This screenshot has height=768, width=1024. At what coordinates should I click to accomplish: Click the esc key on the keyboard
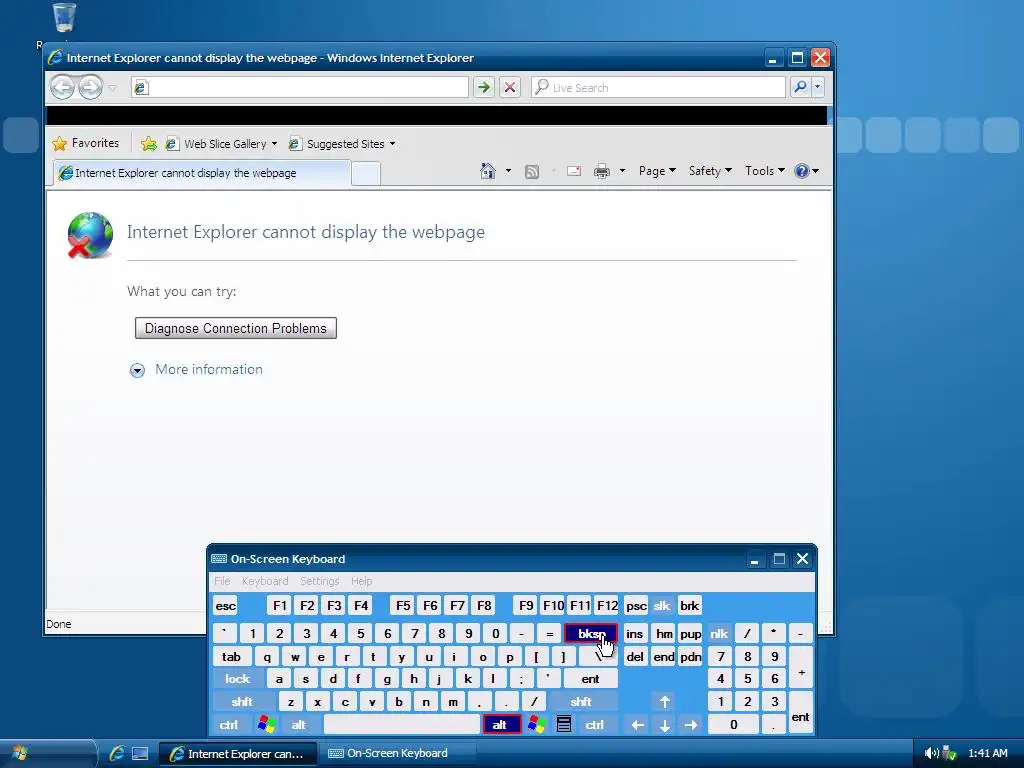click(x=226, y=606)
